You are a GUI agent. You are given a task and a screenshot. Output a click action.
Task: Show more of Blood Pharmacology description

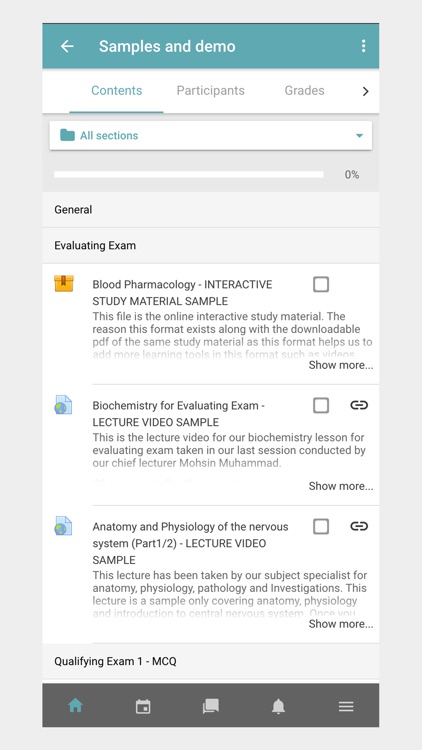pos(341,365)
